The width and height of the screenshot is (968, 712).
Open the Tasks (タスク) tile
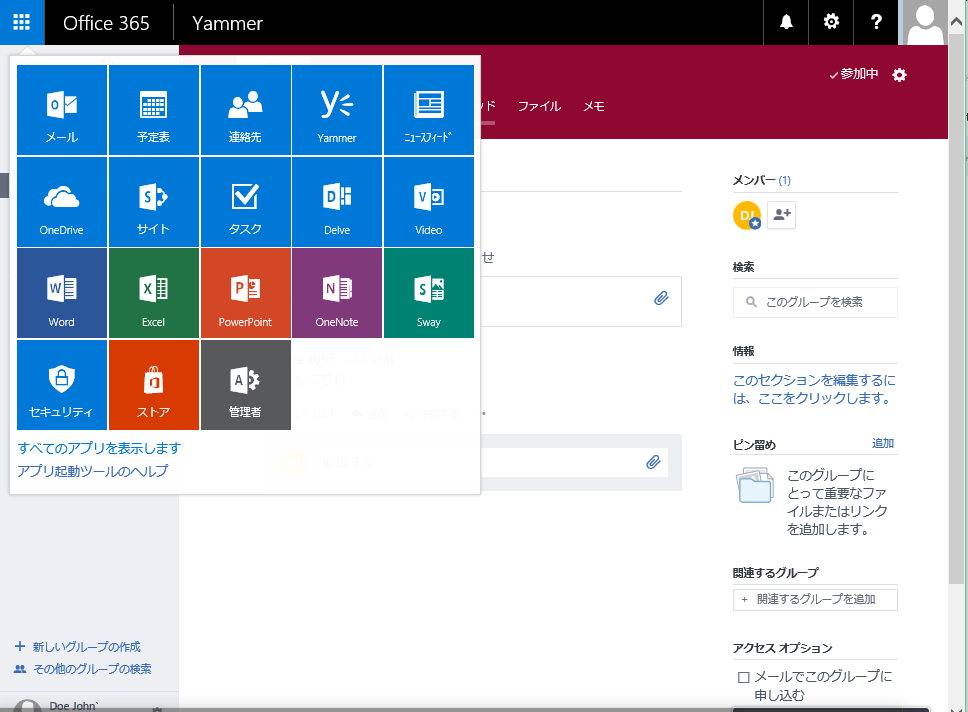coord(246,202)
